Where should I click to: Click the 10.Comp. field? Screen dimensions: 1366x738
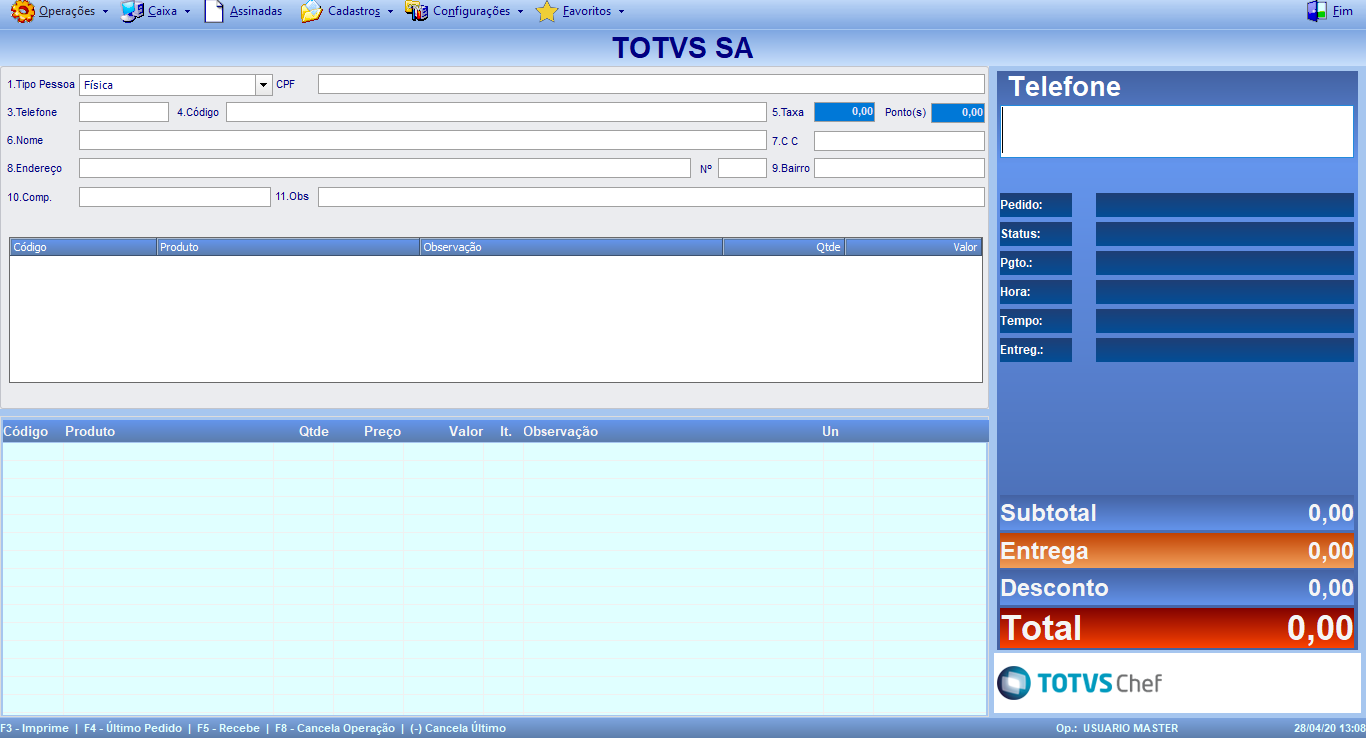click(175, 197)
